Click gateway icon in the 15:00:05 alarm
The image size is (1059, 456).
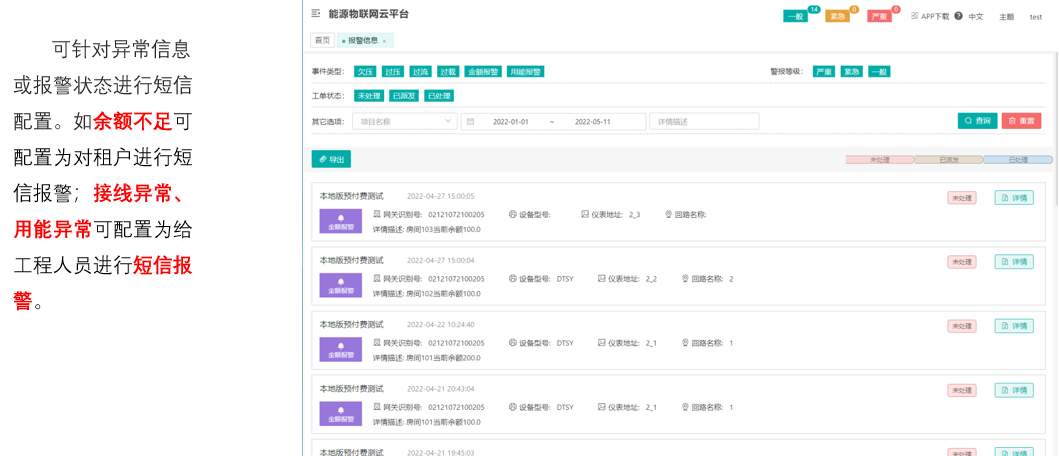377,214
